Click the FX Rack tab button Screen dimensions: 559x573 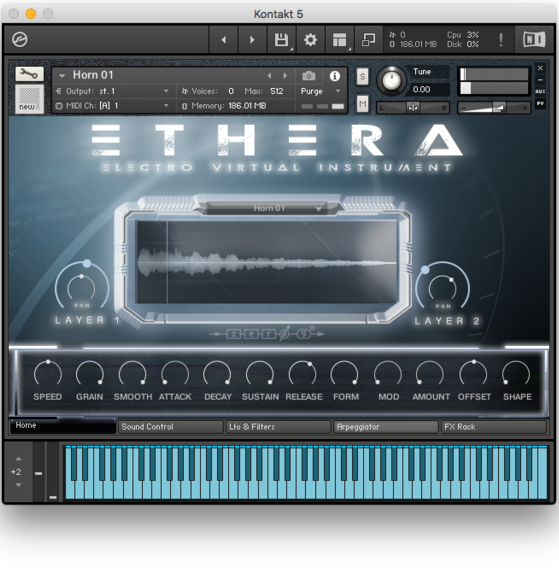[494, 427]
